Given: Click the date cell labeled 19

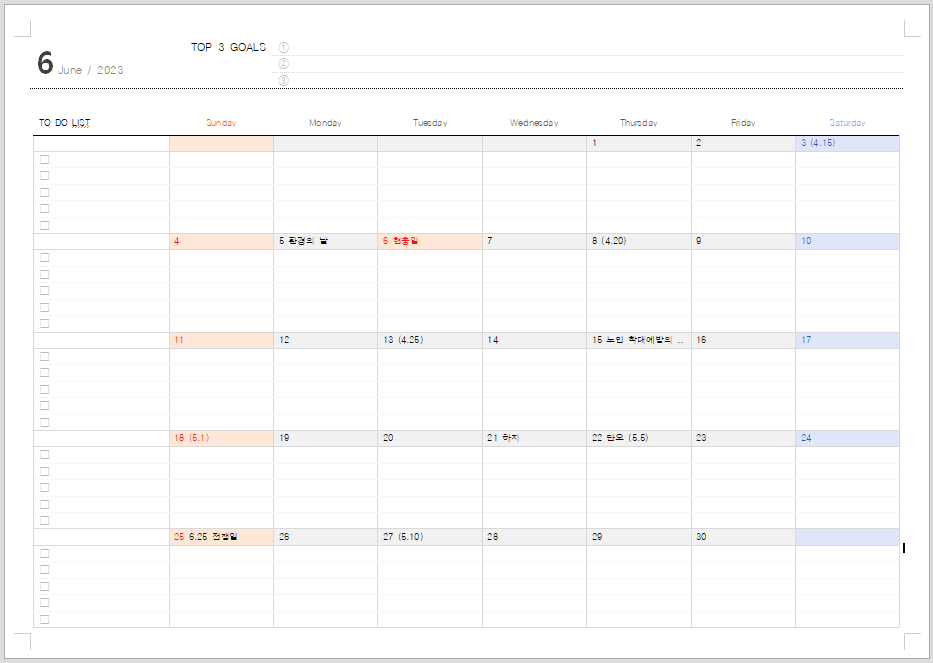Looking at the screenshot, I should [325, 439].
